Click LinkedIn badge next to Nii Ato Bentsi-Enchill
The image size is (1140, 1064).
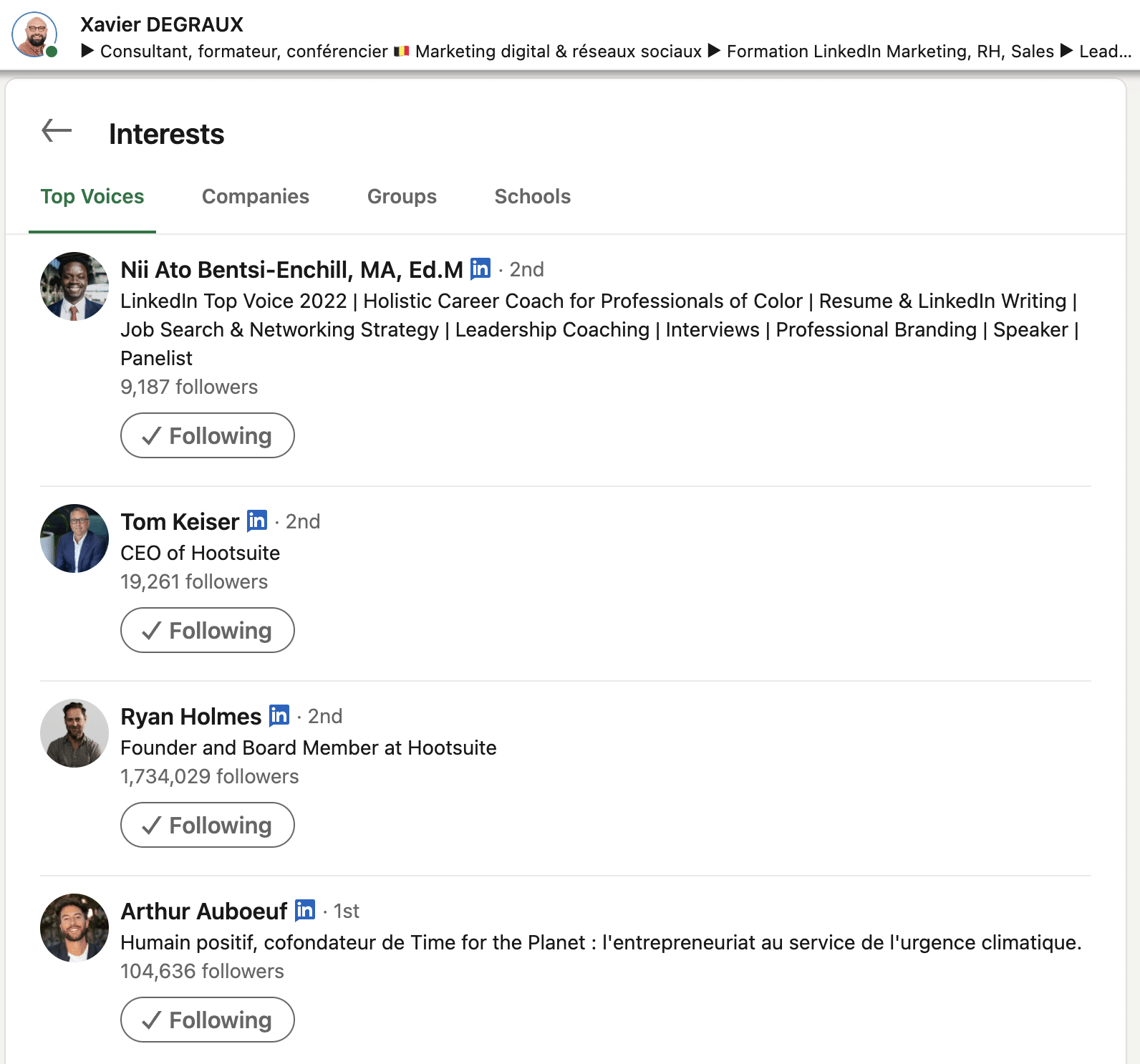pyautogui.click(x=480, y=269)
